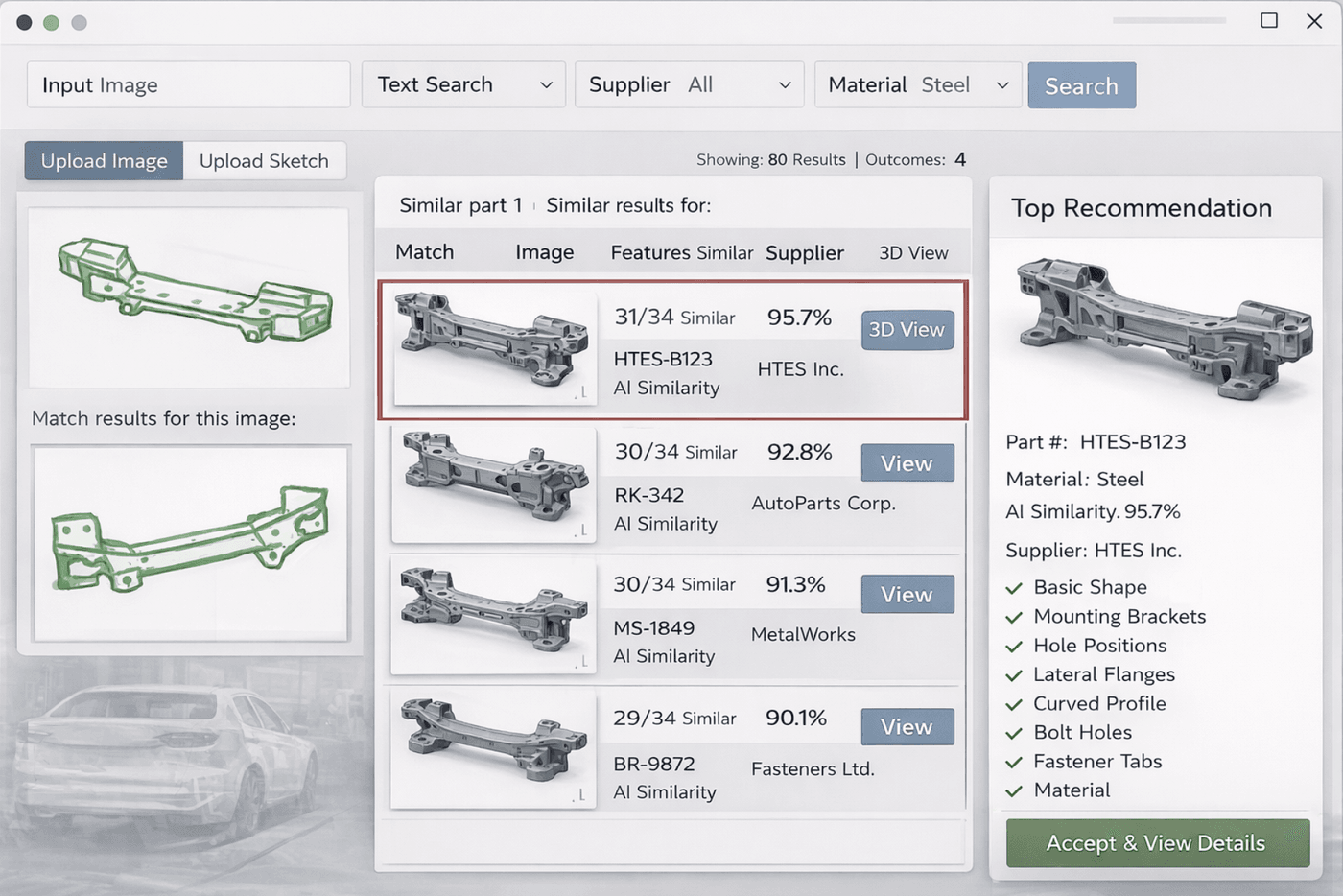The width and height of the screenshot is (1343, 896).
Task: Click the Input Image field
Action: point(189,85)
